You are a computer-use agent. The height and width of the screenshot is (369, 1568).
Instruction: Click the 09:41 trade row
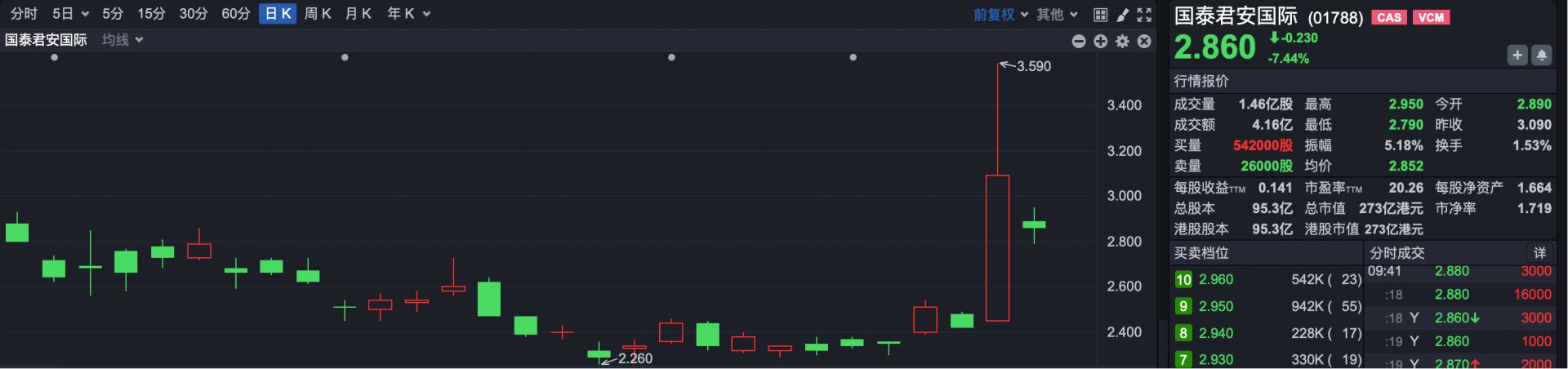(1459, 271)
